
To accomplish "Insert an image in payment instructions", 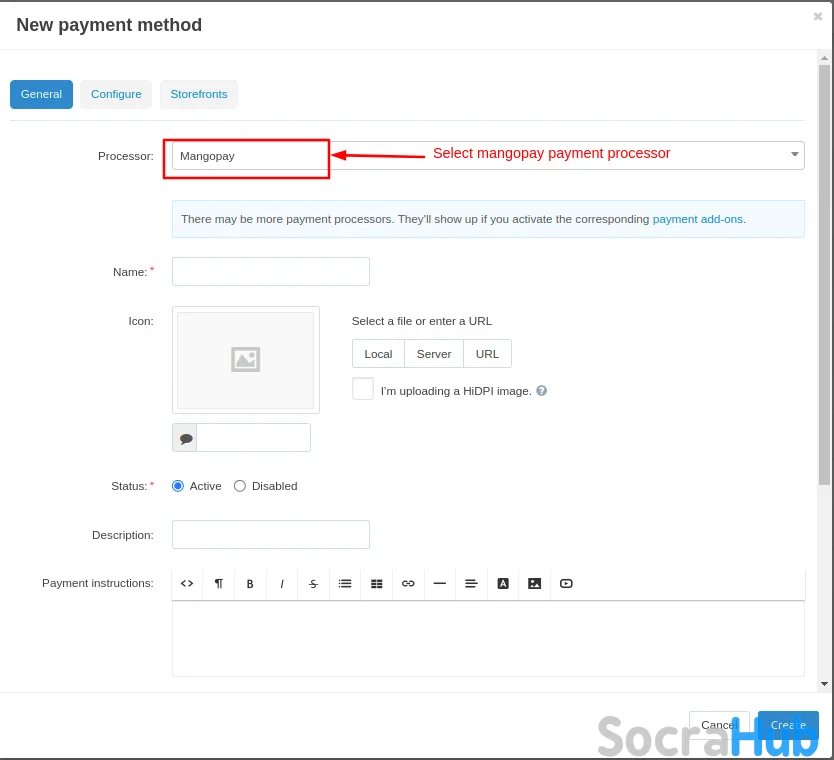I will pos(535,583).
